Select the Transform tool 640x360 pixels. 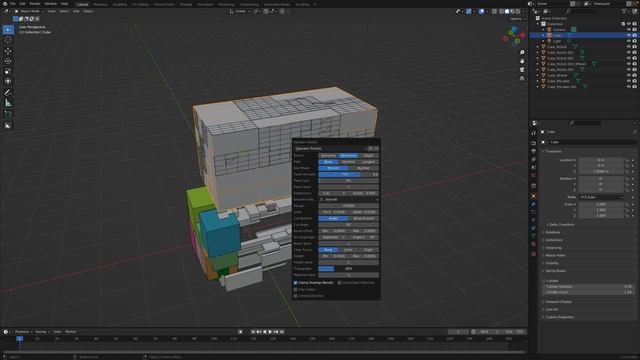(8, 81)
